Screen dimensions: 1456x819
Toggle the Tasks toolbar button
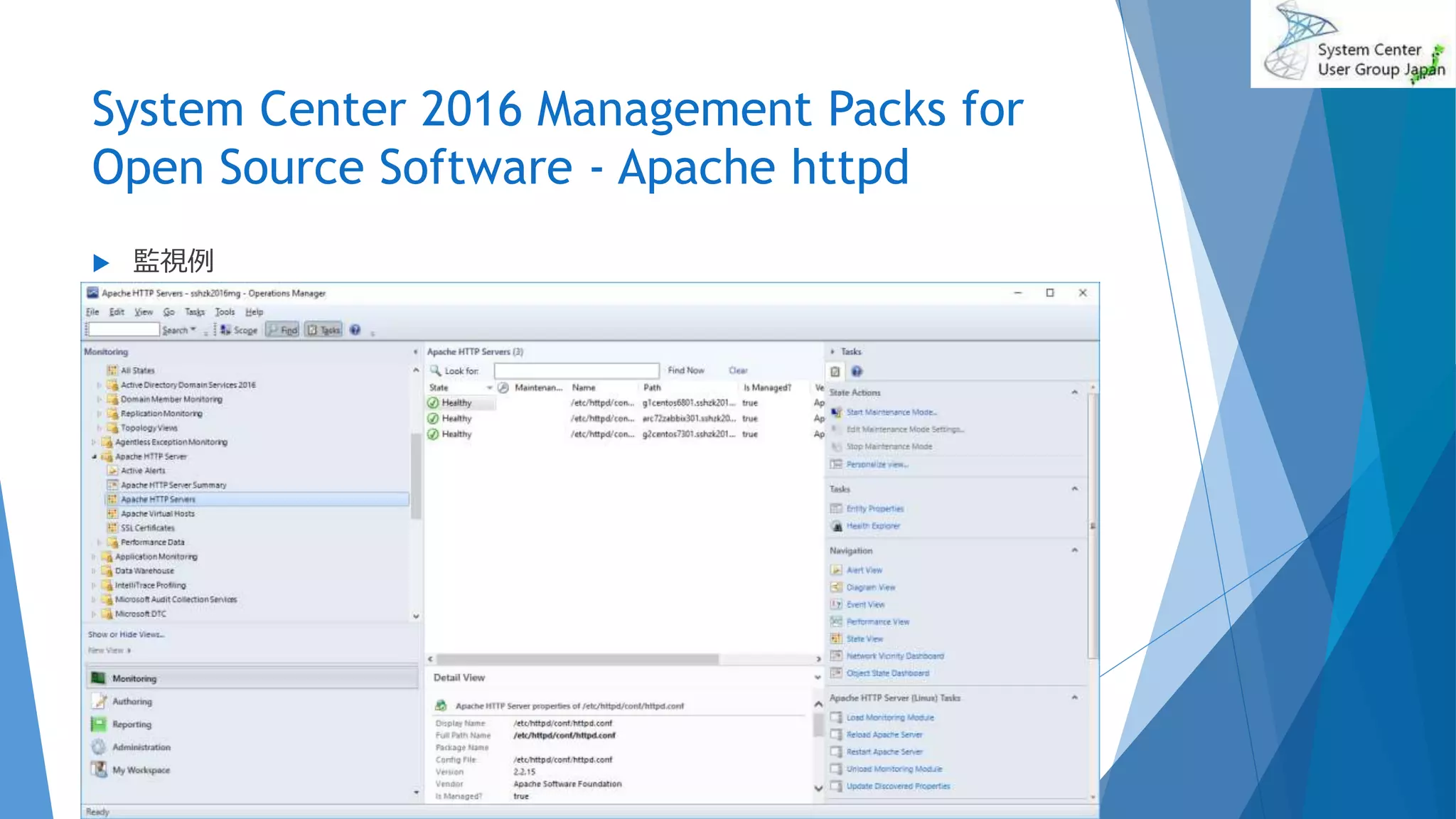coord(323,330)
